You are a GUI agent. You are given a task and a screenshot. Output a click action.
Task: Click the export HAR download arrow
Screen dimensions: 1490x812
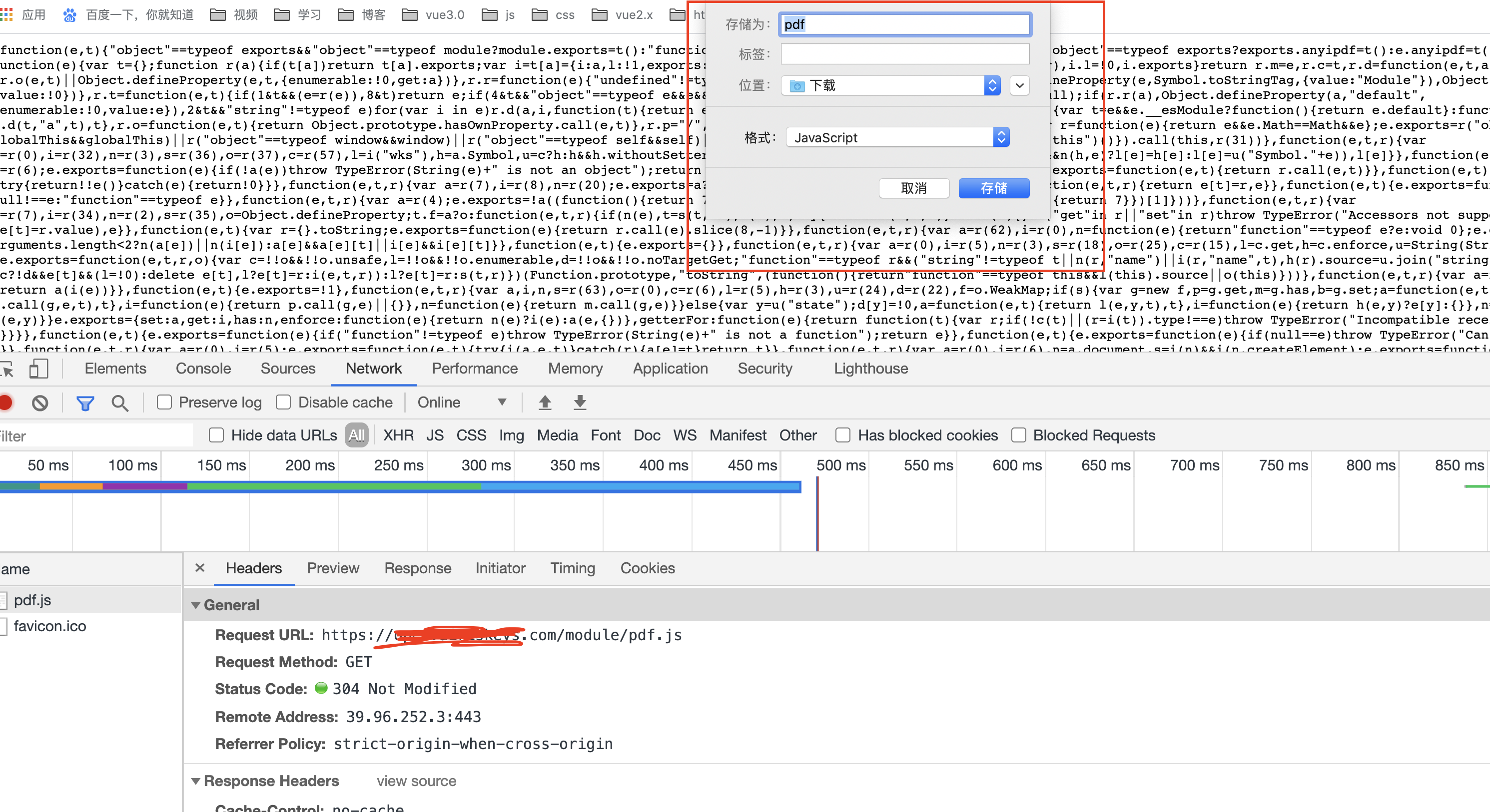tap(580, 402)
